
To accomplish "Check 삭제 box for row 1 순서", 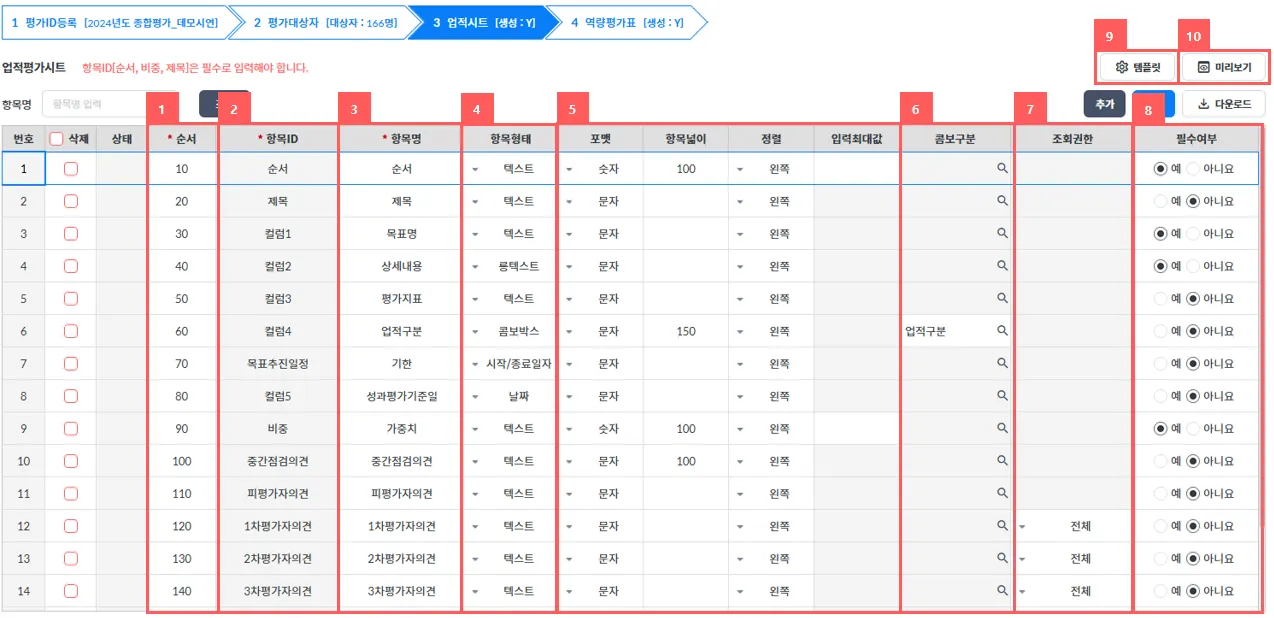I will [71, 169].
